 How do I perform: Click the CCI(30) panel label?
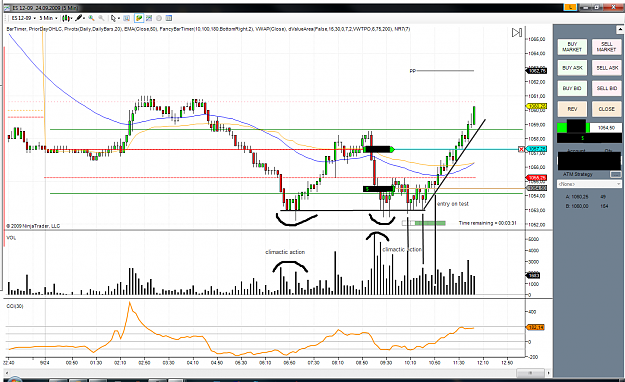(15, 306)
